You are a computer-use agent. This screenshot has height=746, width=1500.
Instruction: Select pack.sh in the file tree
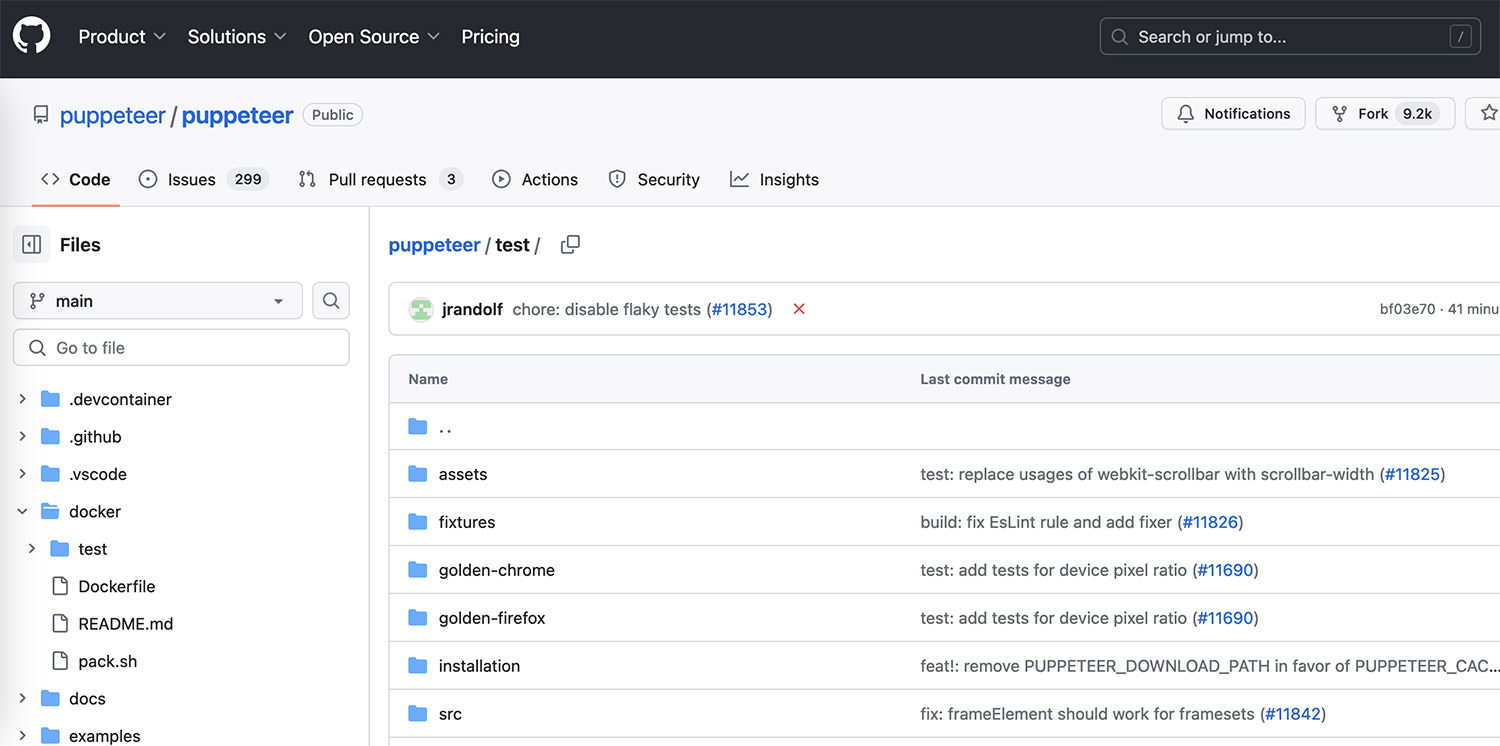click(x=108, y=661)
